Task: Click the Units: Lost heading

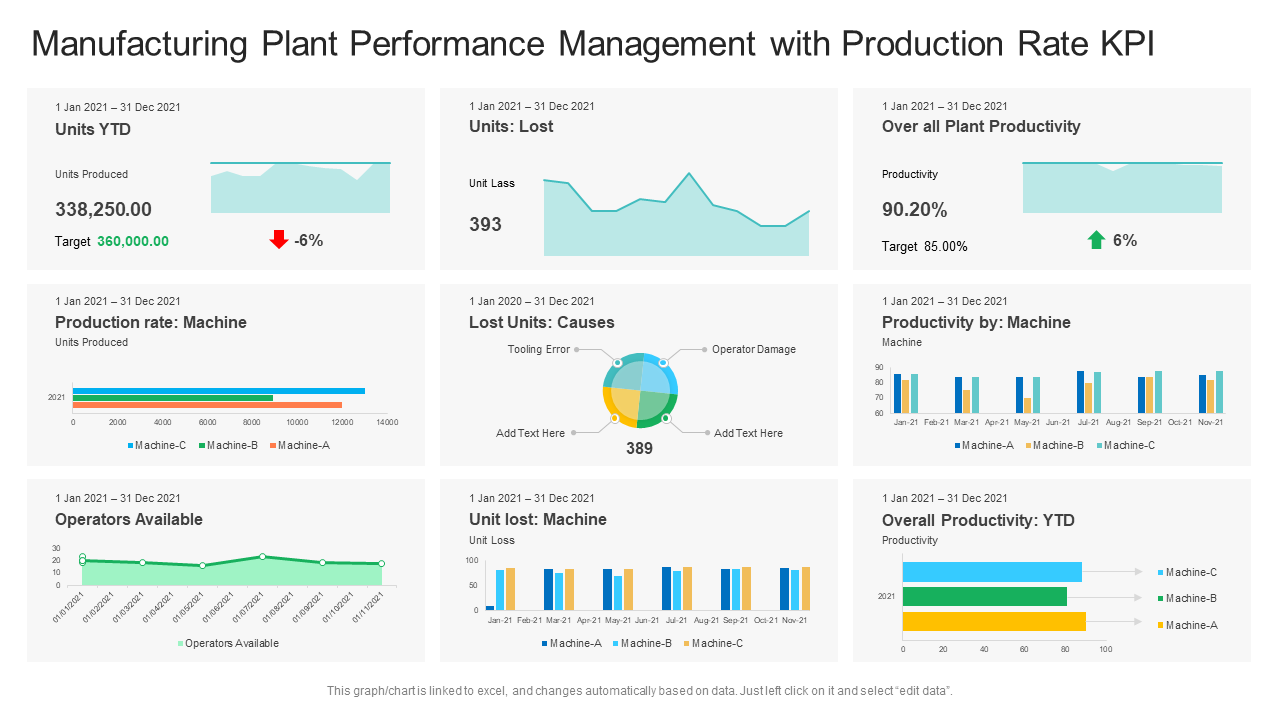Action: click(511, 127)
